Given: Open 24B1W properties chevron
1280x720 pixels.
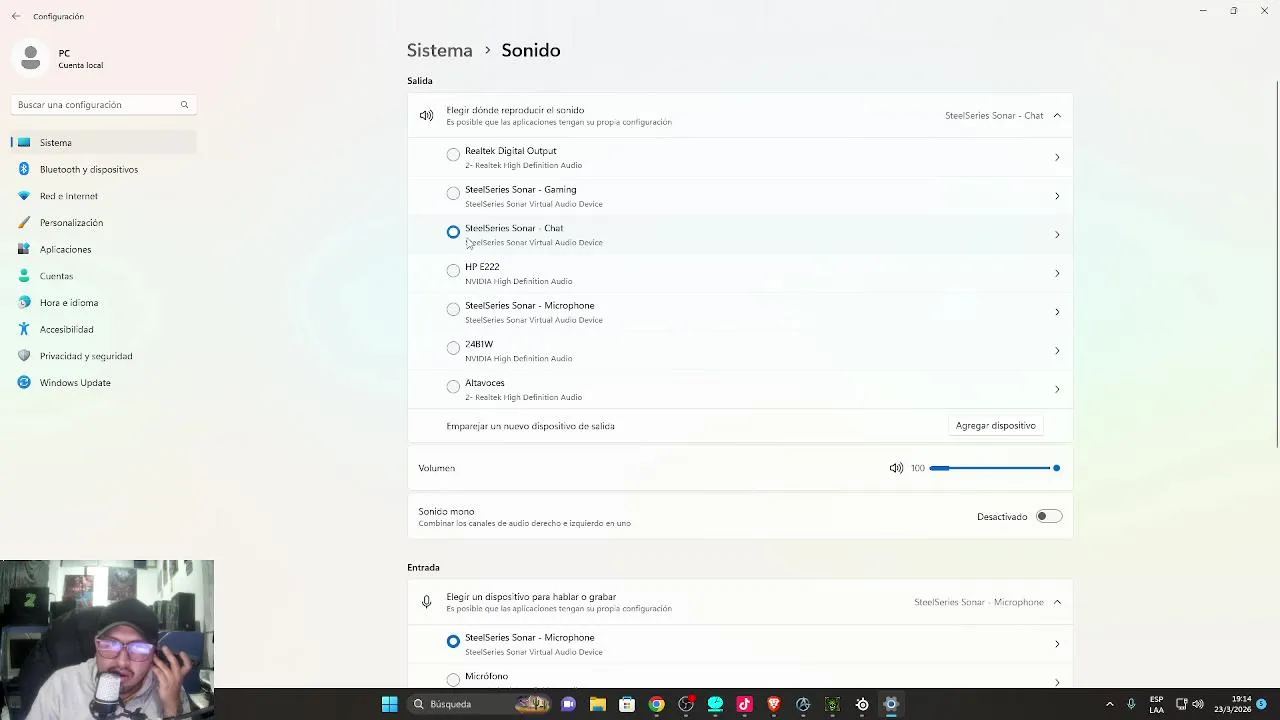Looking at the screenshot, I should (1057, 351).
